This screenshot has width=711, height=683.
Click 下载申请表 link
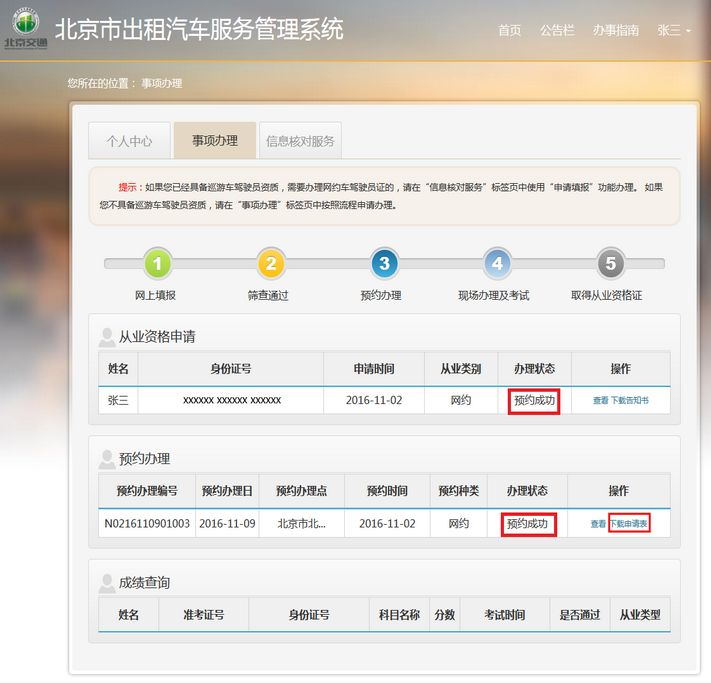tap(629, 524)
